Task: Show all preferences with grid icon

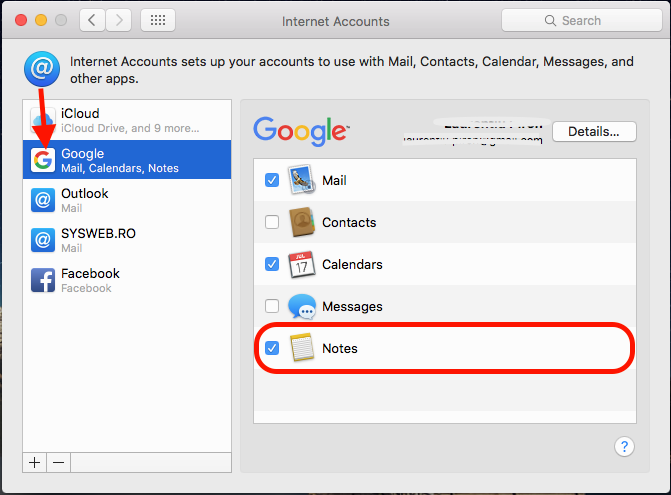Action: [x=158, y=20]
